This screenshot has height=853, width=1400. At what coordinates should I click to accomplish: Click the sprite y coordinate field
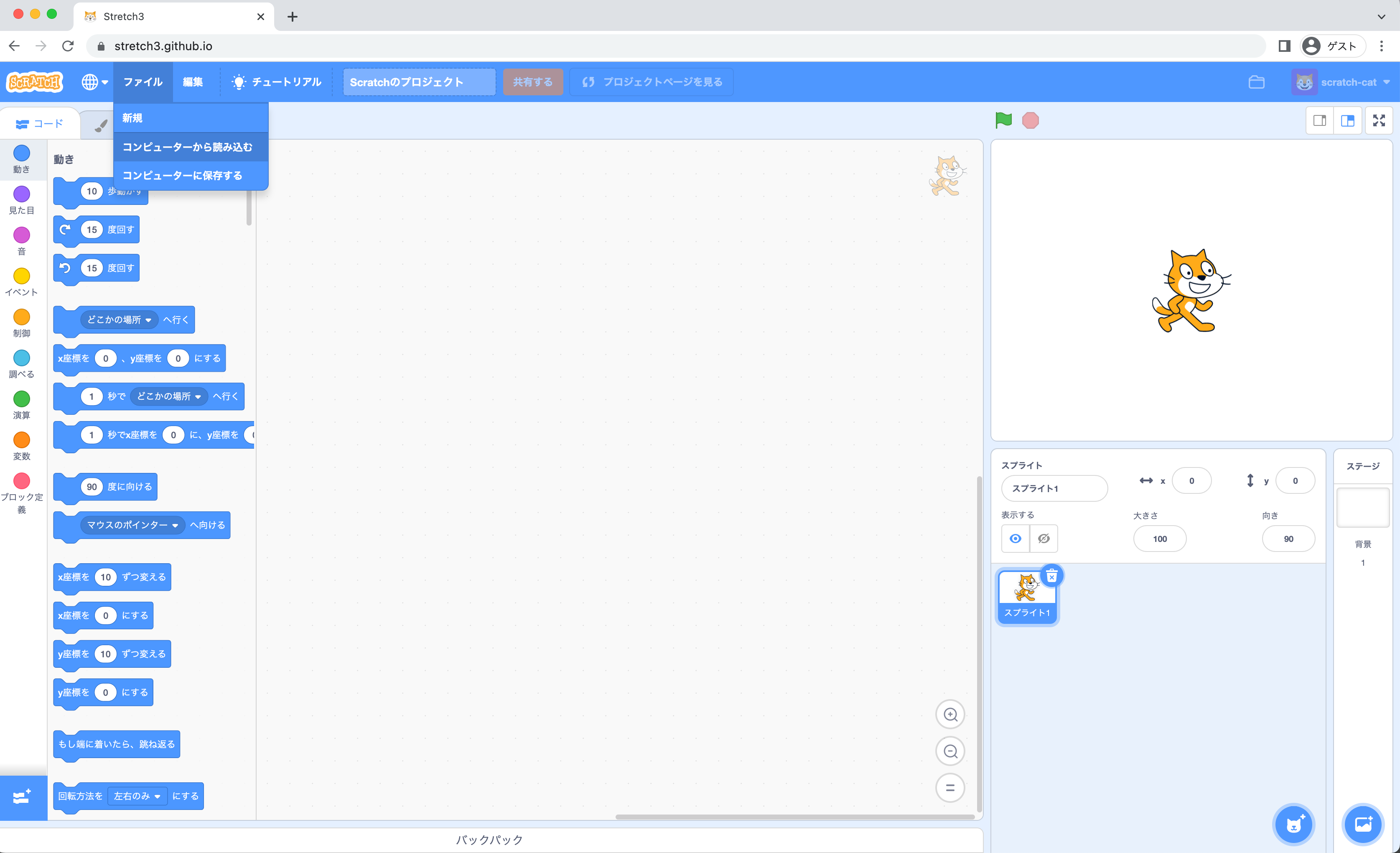click(x=1295, y=480)
